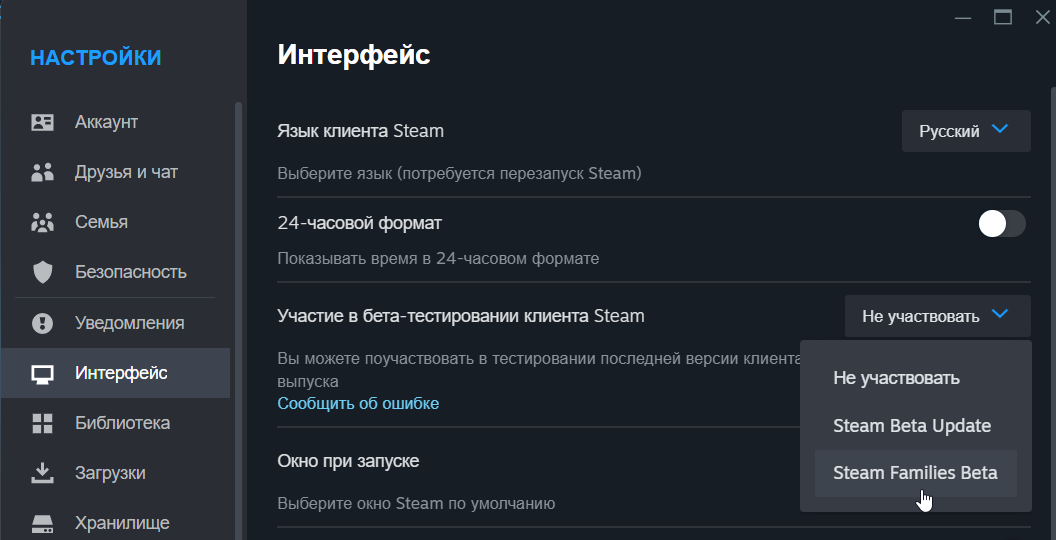Click the Interface monitor icon
Image resolution: width=1056 pixels, height=540 pixels.
pyautogui.click(x=42, y=374)
